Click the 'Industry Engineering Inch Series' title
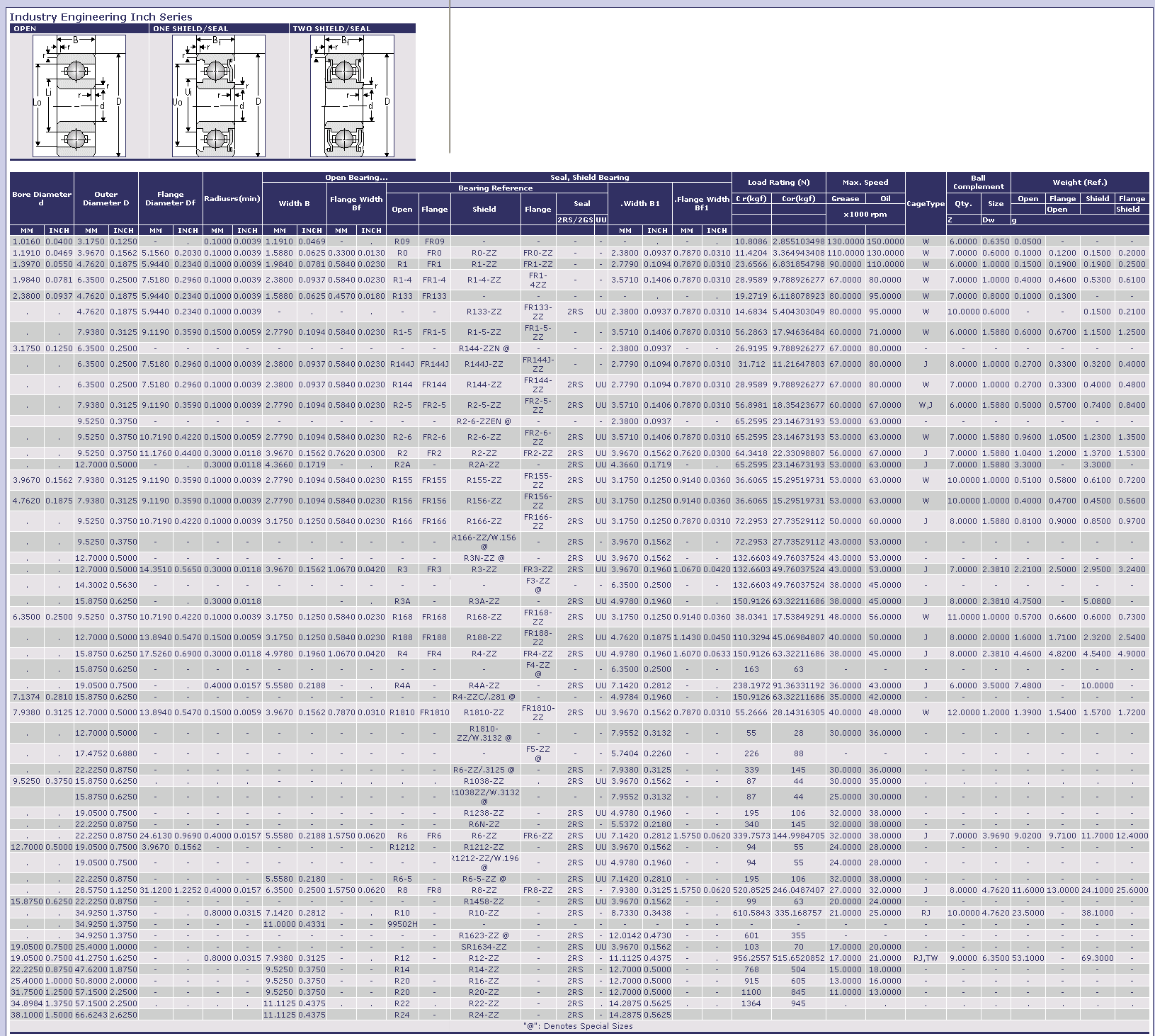 [x=101, y=16]
